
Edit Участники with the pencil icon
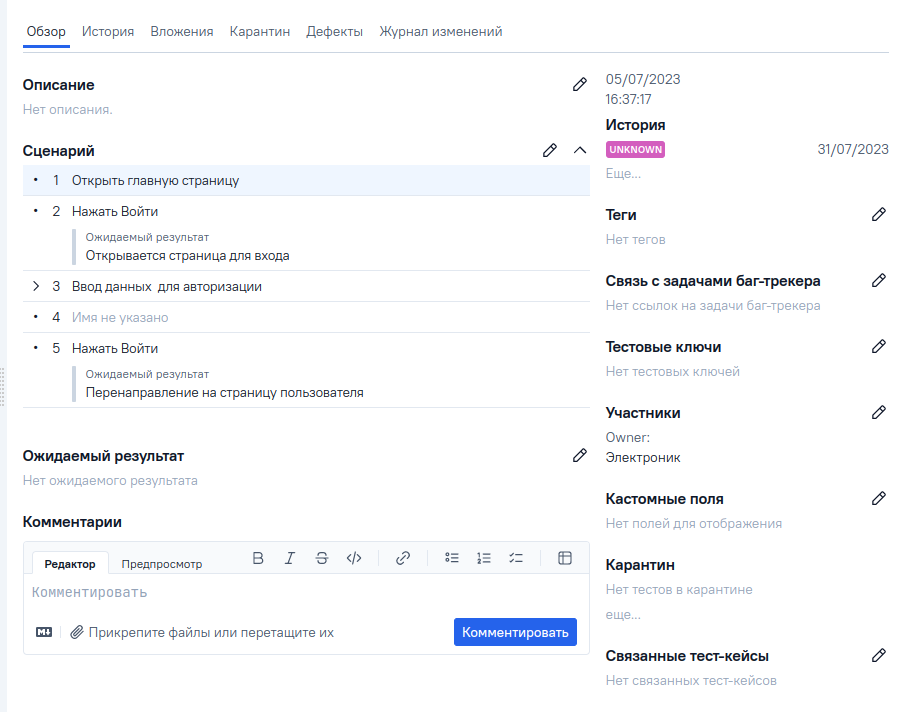tap(878, 412)
